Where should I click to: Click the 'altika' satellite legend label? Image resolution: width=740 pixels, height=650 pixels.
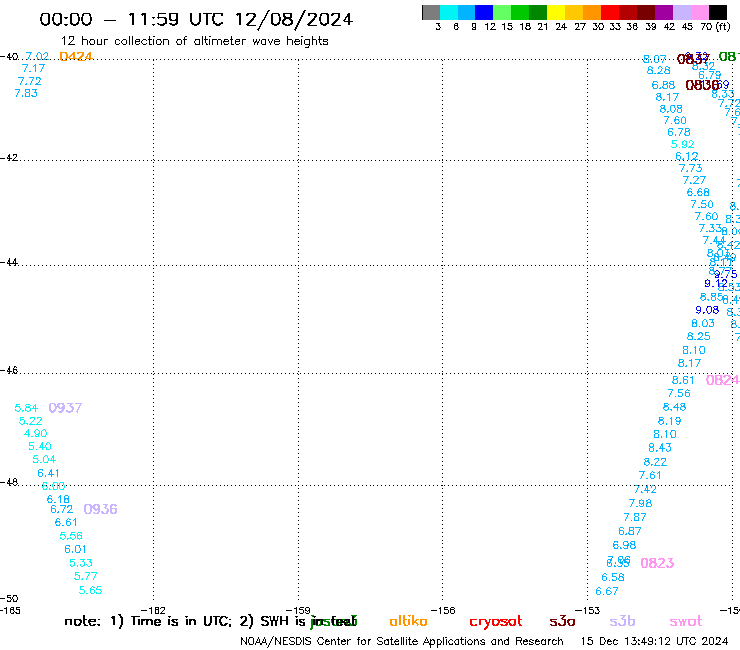408,621
